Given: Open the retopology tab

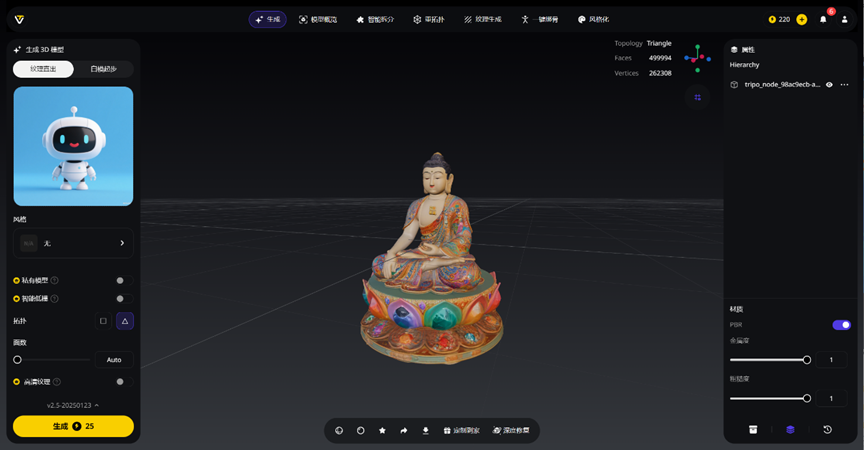Looking at the screenshot, I should pyautogui.click(x=429, y=19).
